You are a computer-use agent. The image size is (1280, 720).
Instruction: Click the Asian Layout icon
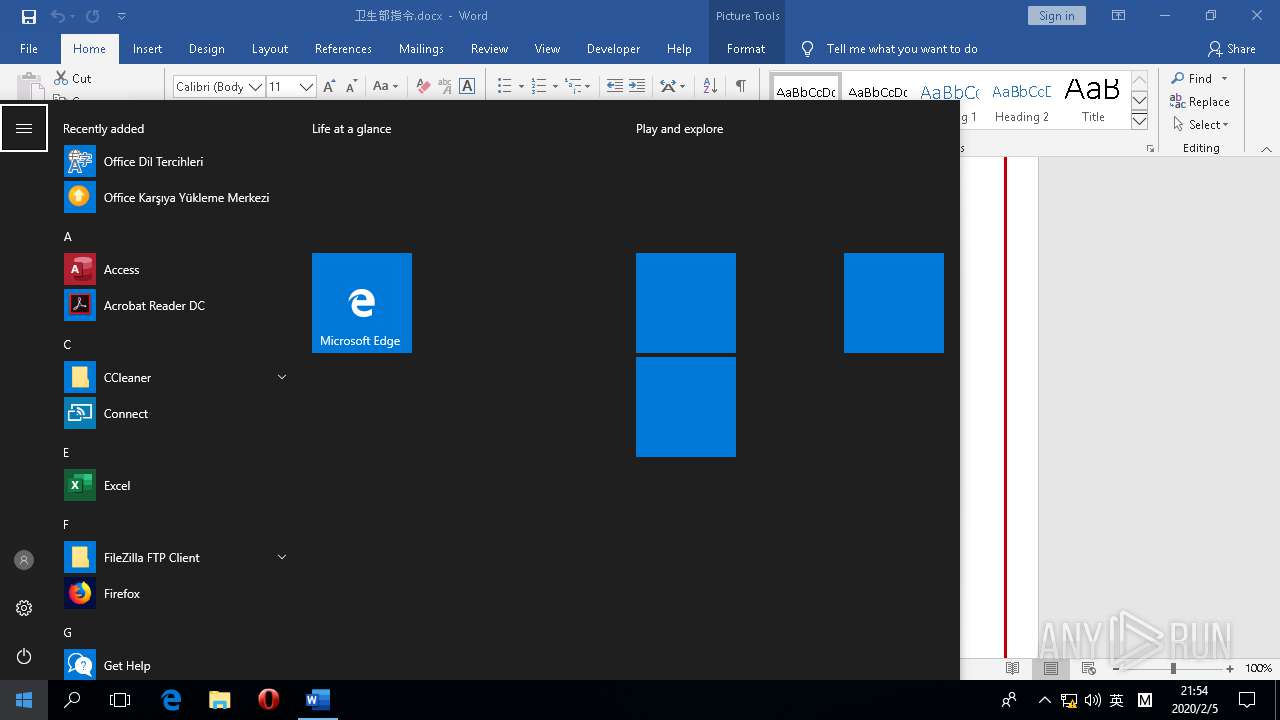click(x=668, y=86)
